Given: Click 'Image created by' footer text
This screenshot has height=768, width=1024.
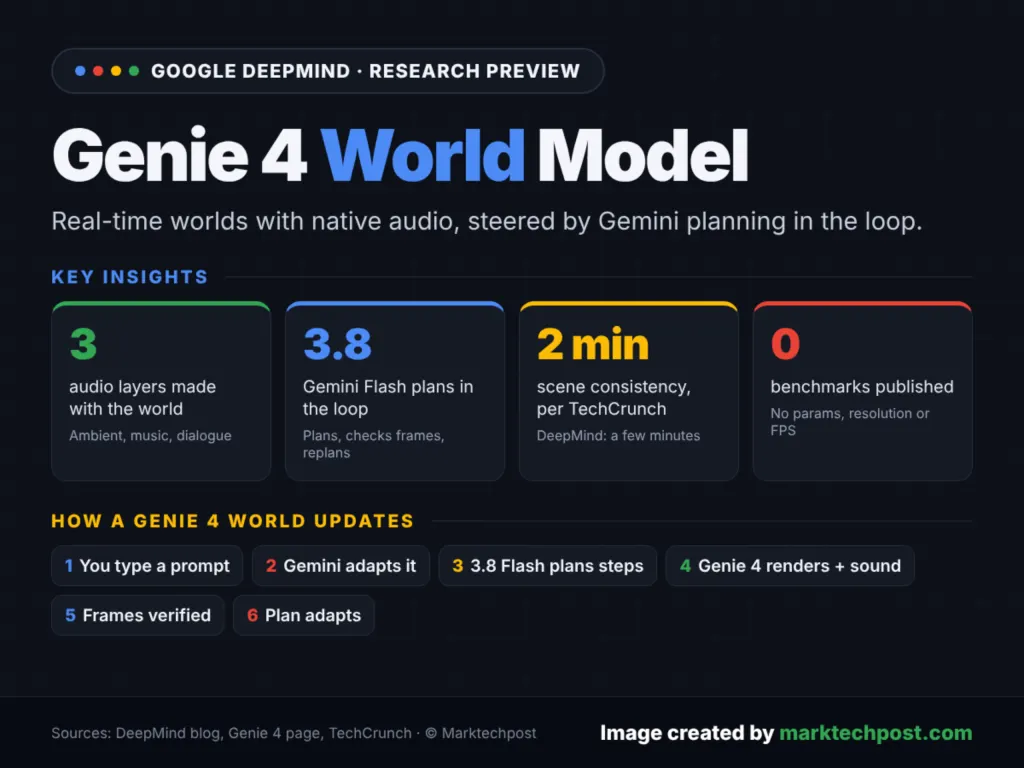Looking at the screenshot, I should coord(687,733).
